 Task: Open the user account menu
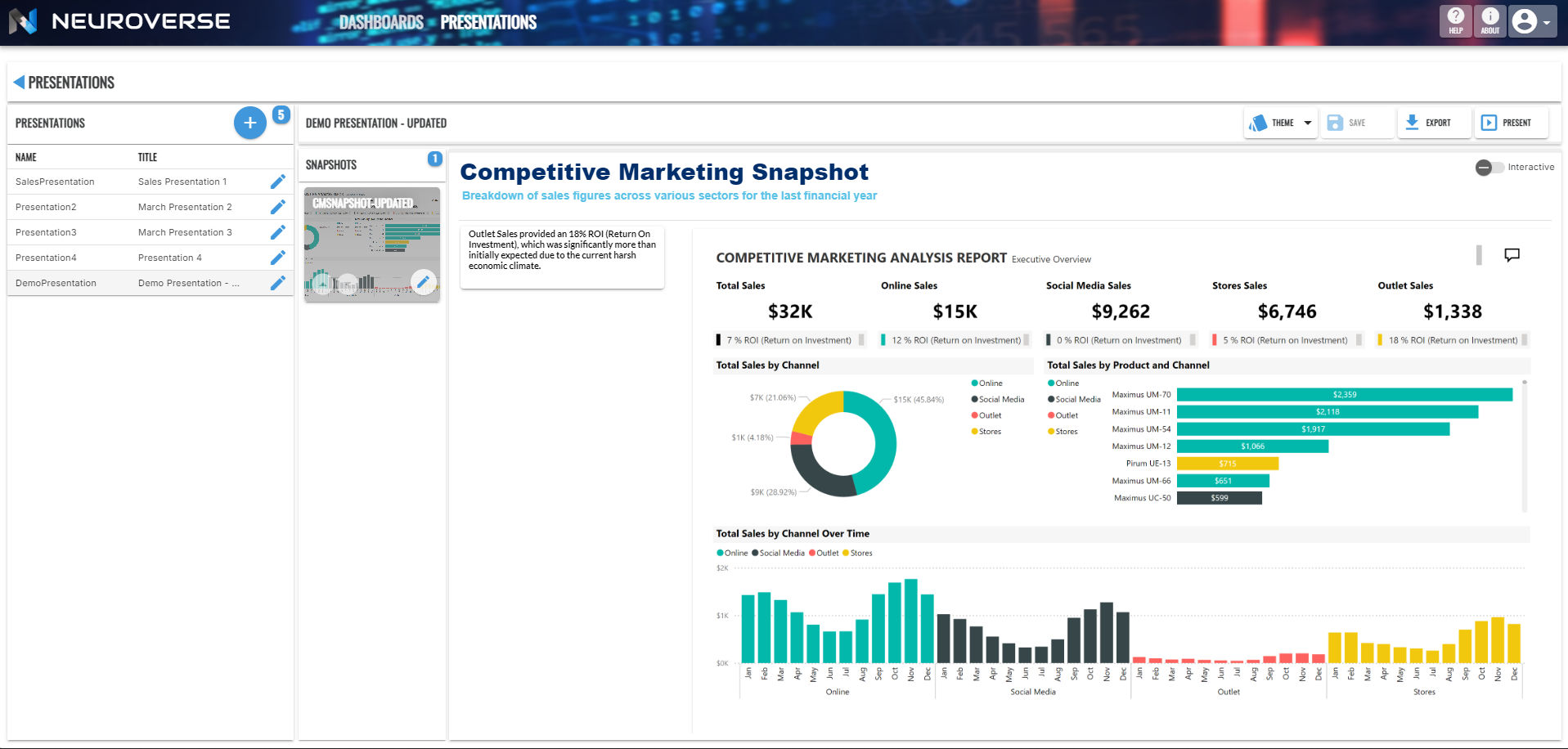pyautogui.click(x=1532, y=21)
